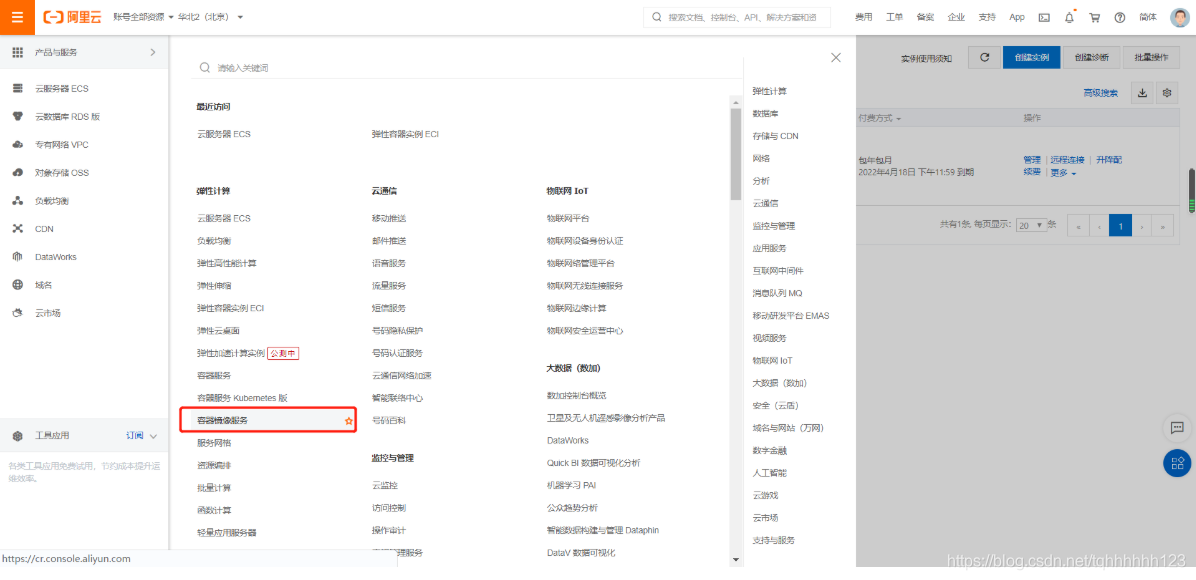Image resolution: width=1196 pixels, height=580 pixels.
Task: Open 容器镜像服务 link
Action: pos(223,420)
